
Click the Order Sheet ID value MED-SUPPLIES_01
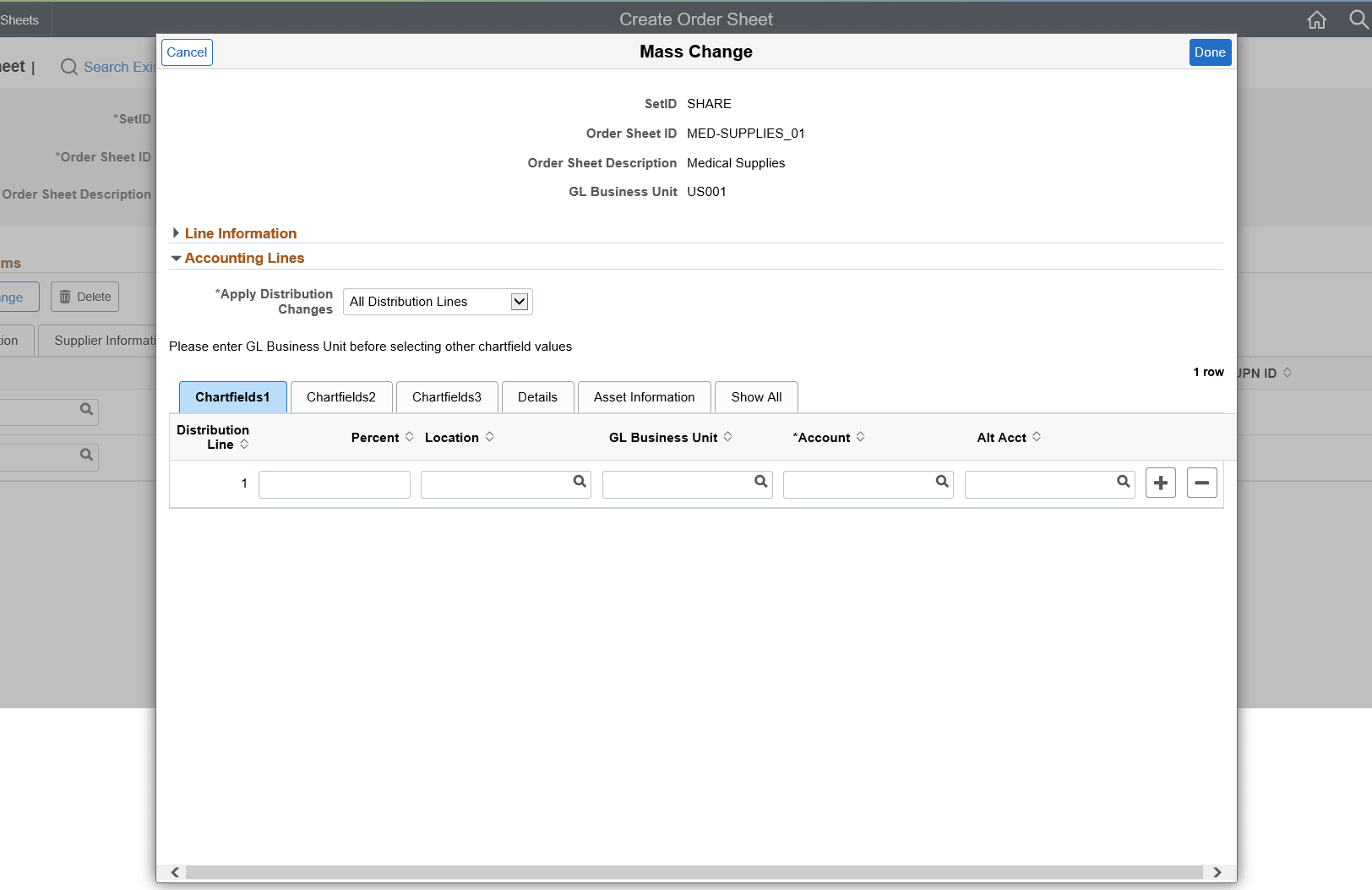tap(746, 134)
